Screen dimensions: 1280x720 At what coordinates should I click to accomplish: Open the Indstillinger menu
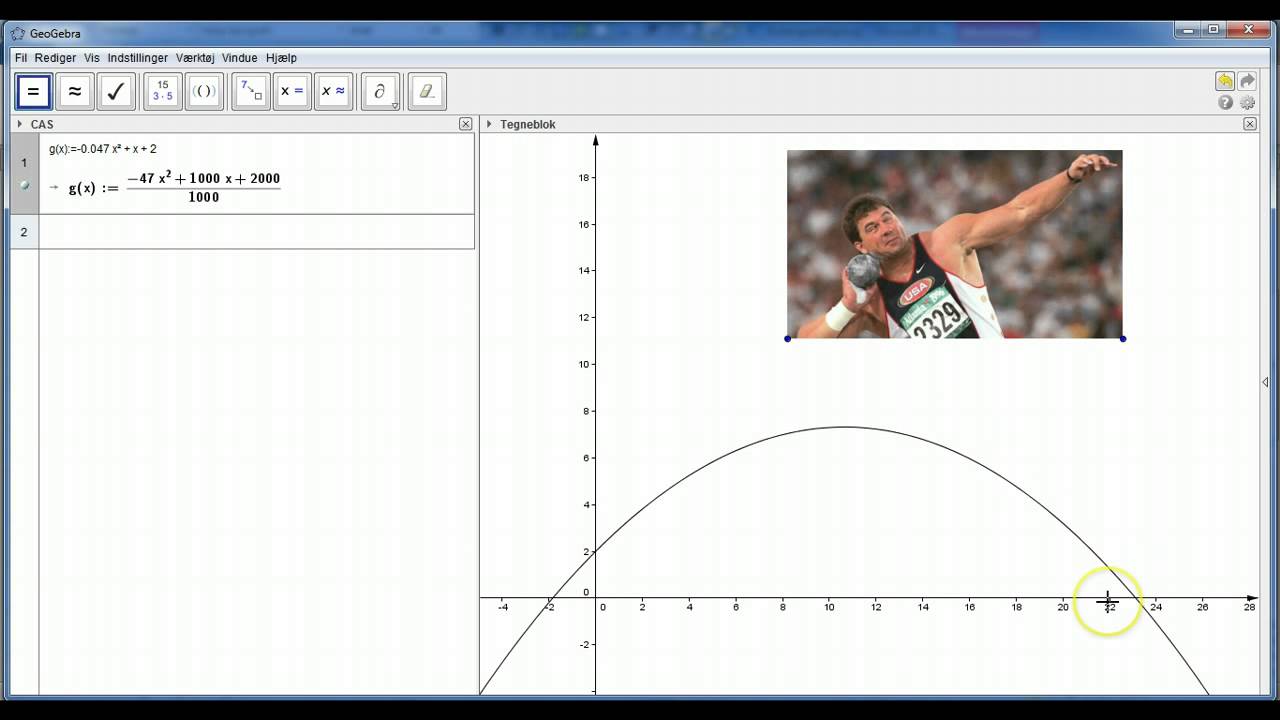click(x=138, y=58)
